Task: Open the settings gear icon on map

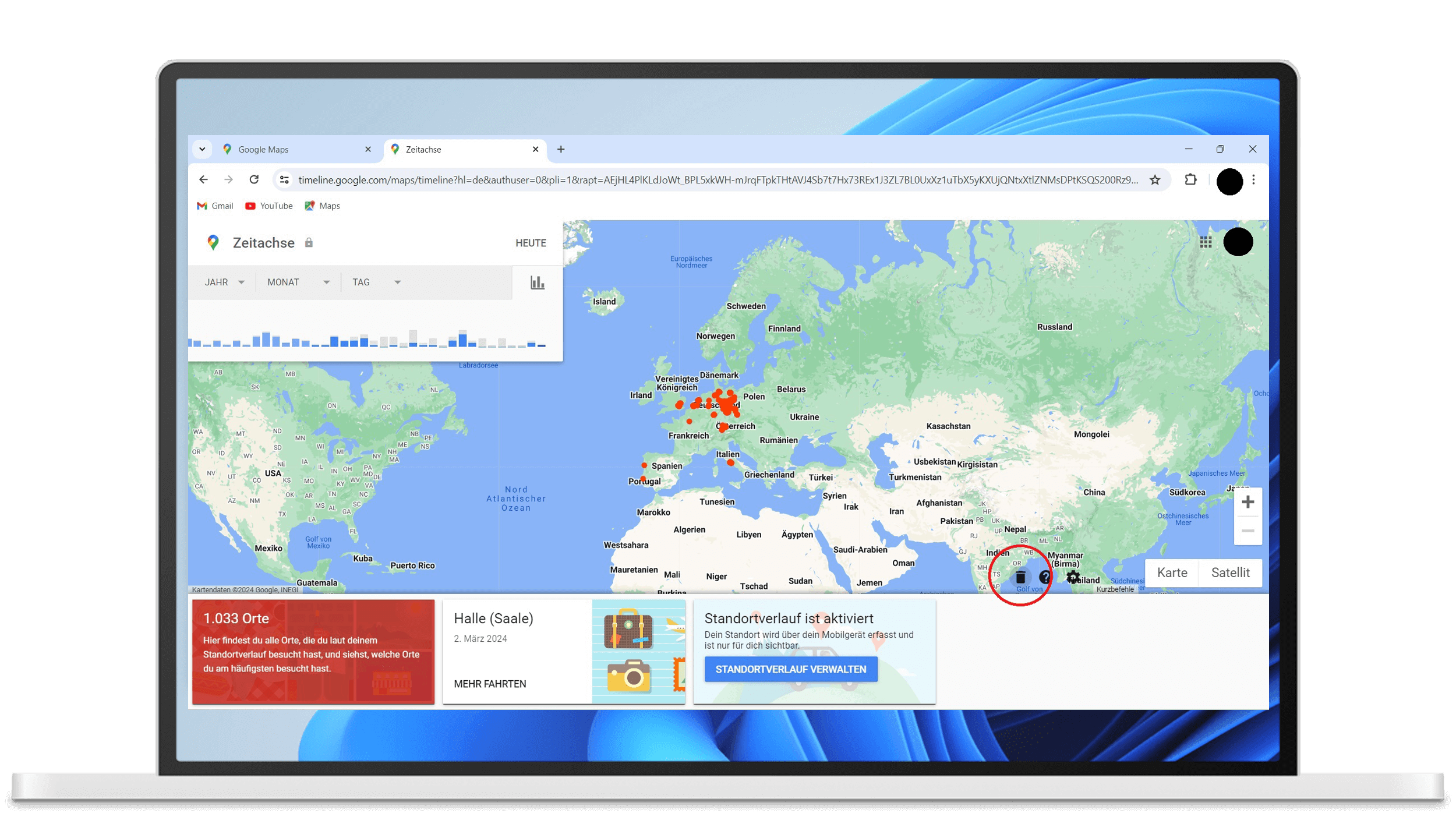Action: [1073, 577]
